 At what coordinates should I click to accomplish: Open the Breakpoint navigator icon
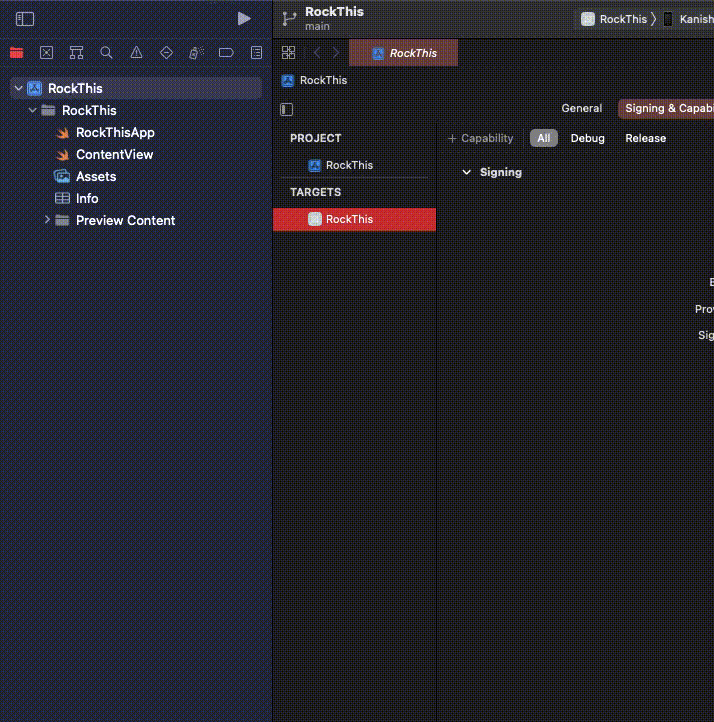(x=226, y=53)
